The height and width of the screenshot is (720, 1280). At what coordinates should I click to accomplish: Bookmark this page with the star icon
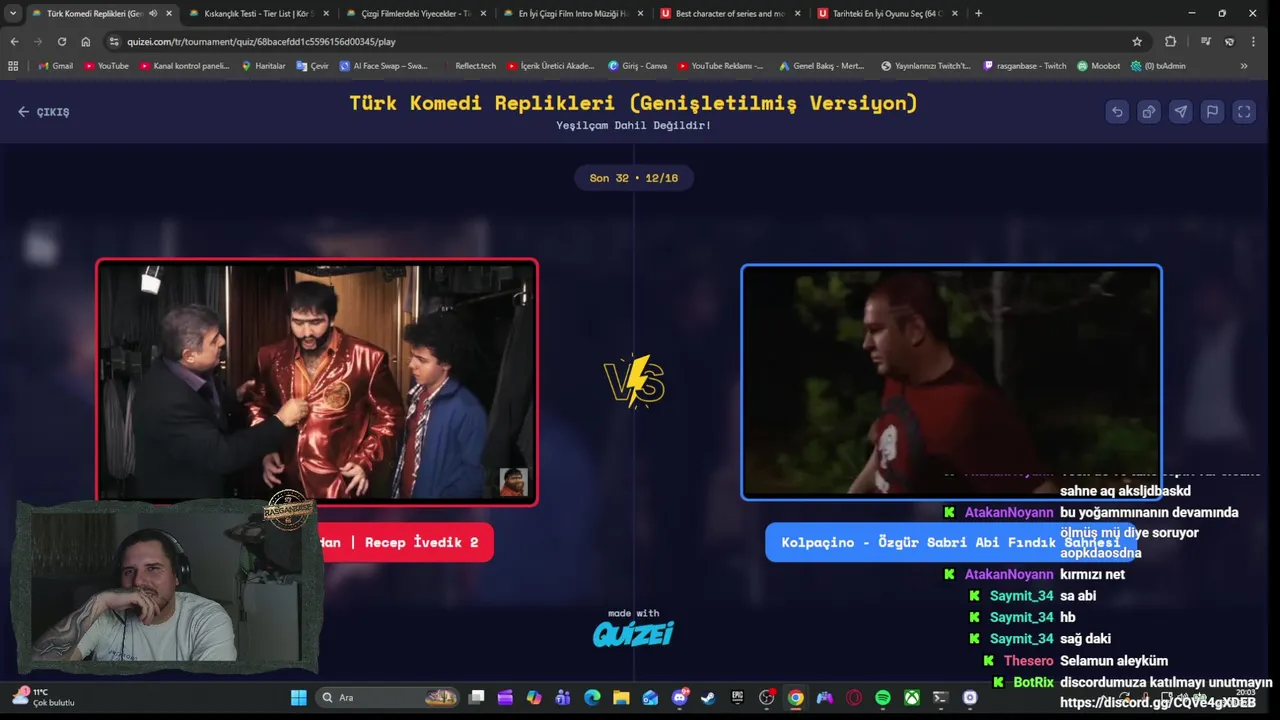coord(1137,41)
